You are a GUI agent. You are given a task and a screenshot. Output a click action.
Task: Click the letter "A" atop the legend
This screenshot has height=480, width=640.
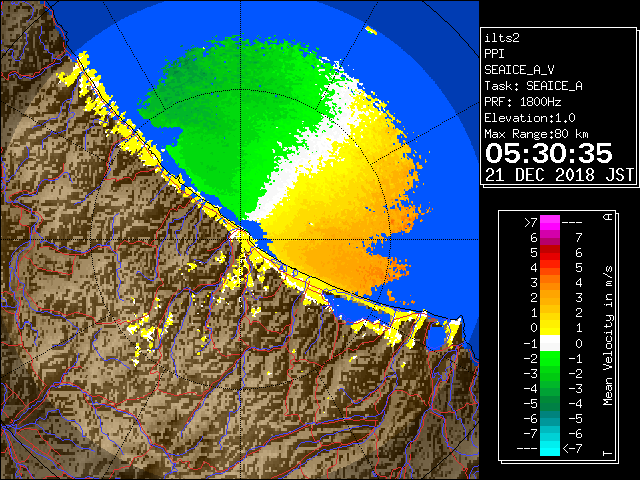(x=608, y=217)
